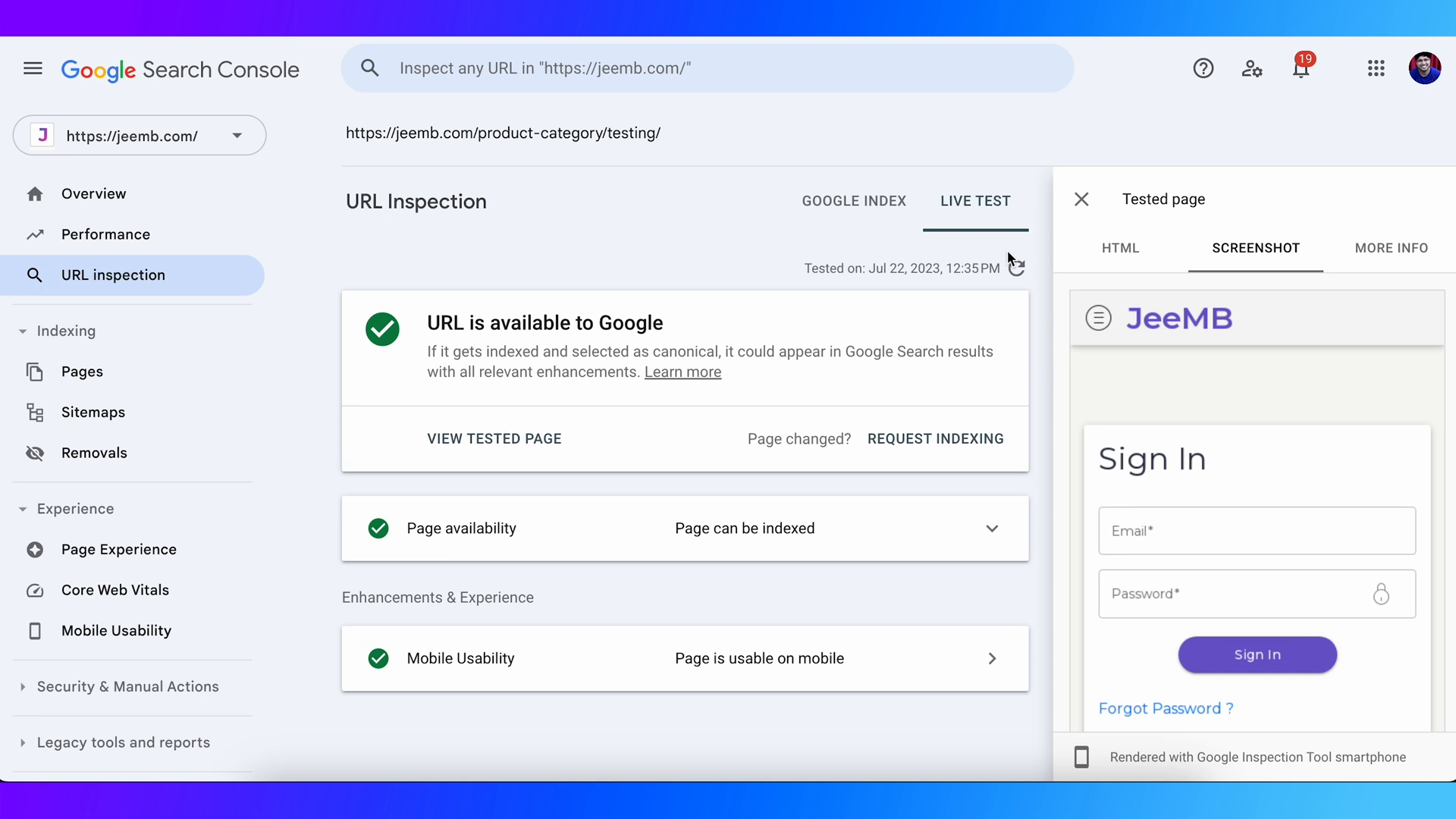Collapse the Experience section
Screen dimensions: 1456x819
23,509
